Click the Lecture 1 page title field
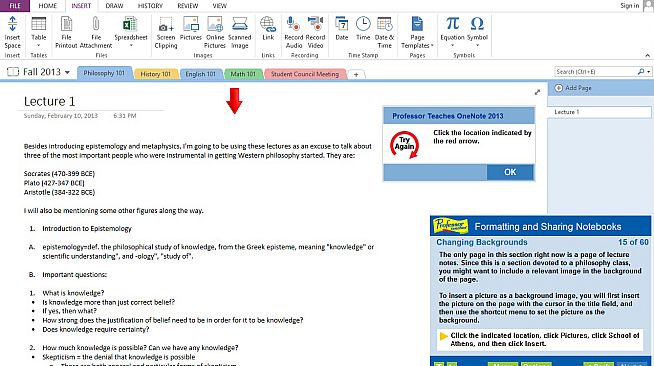654x366 pixels. [49, 101]
